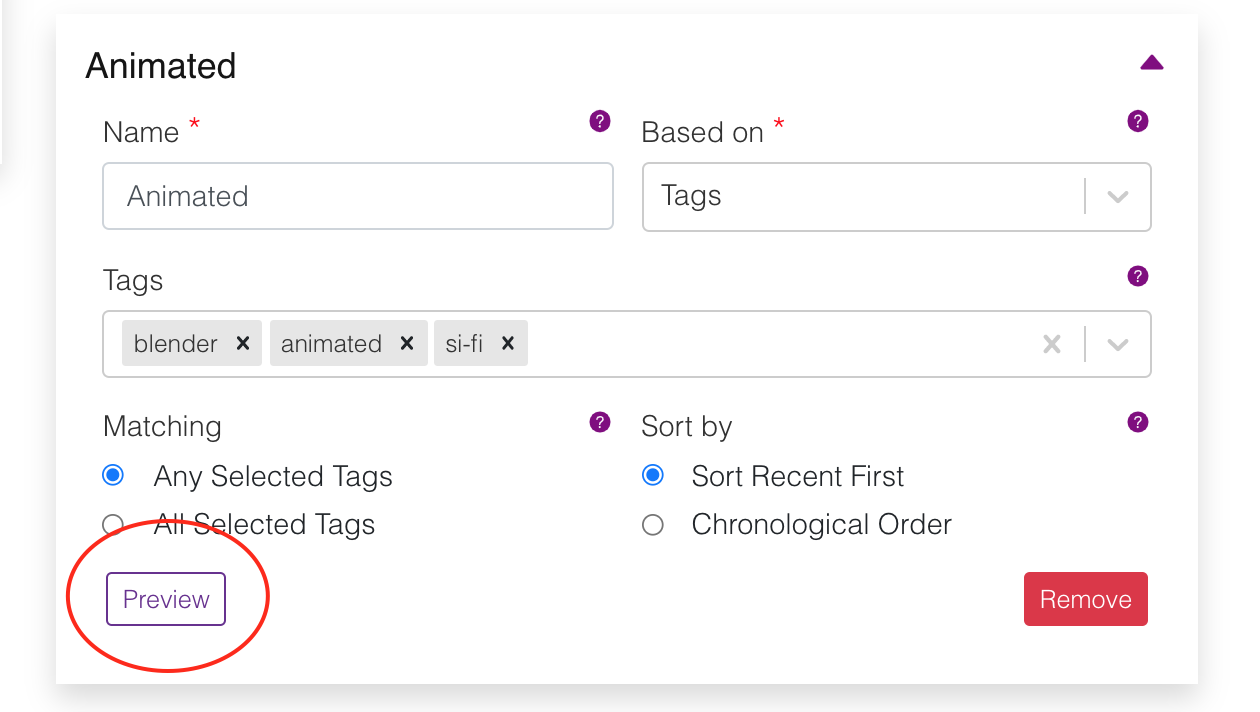
Task: Open the Sort by help icon
Action: pos(1137,422)
